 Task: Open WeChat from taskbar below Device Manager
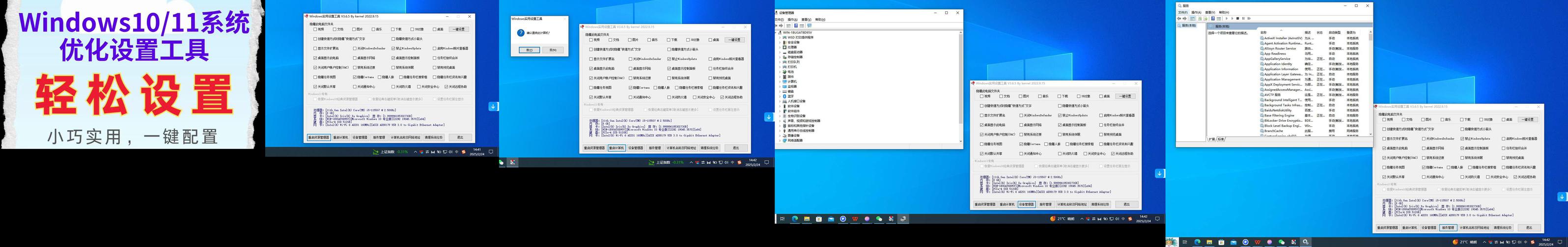tap(879, 219)
